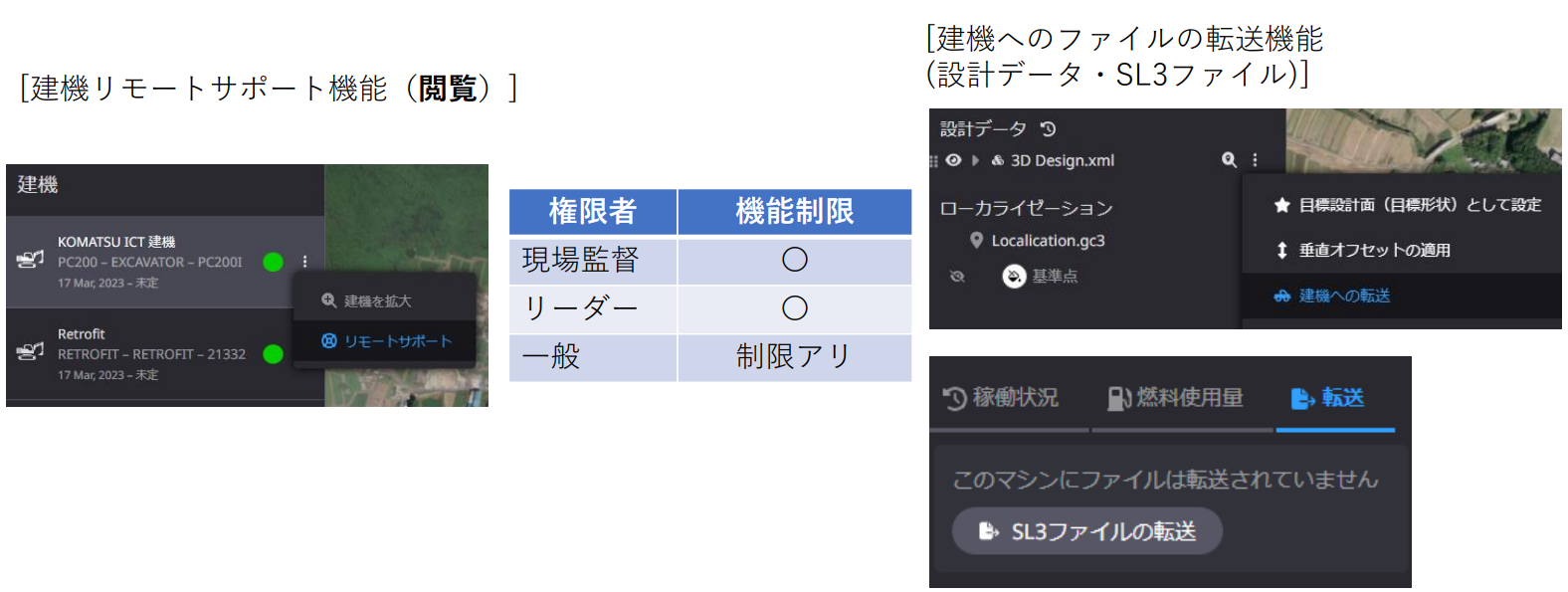Choose 建機への転送 in the design menu
The height and width of the screenshot is (592, 1568).
(1344, 296)
